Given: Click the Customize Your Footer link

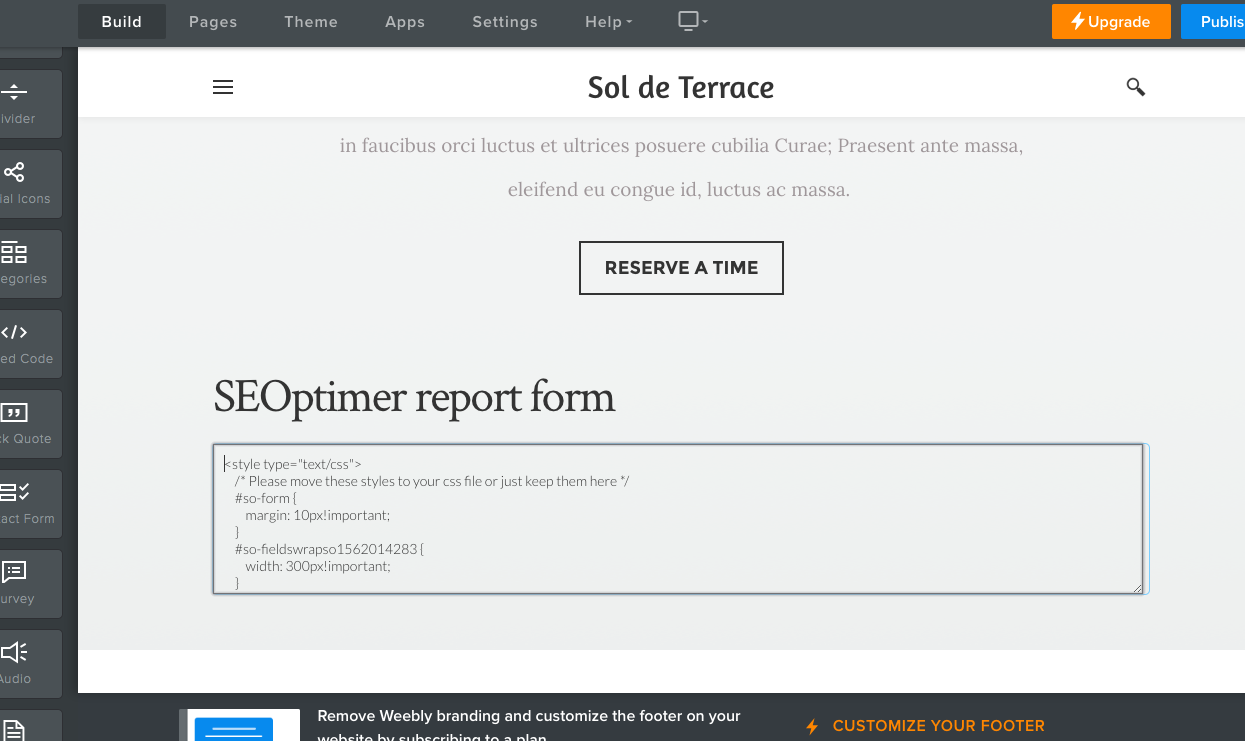Looking at the screenshot, I should click(x=938, y=726).
